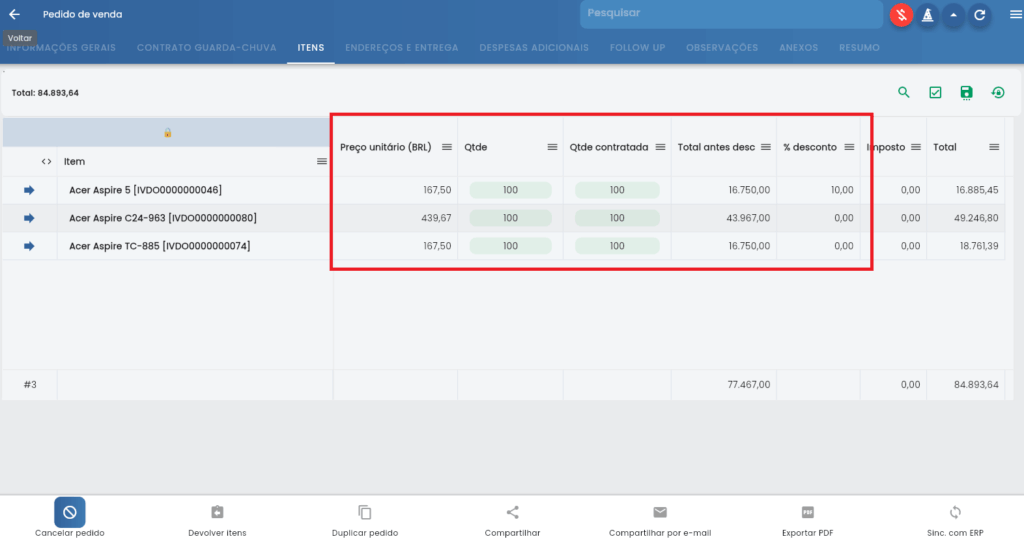Switch to the Follow Up tab
This screenshot has height=539, width=1024.
(637, 47)
